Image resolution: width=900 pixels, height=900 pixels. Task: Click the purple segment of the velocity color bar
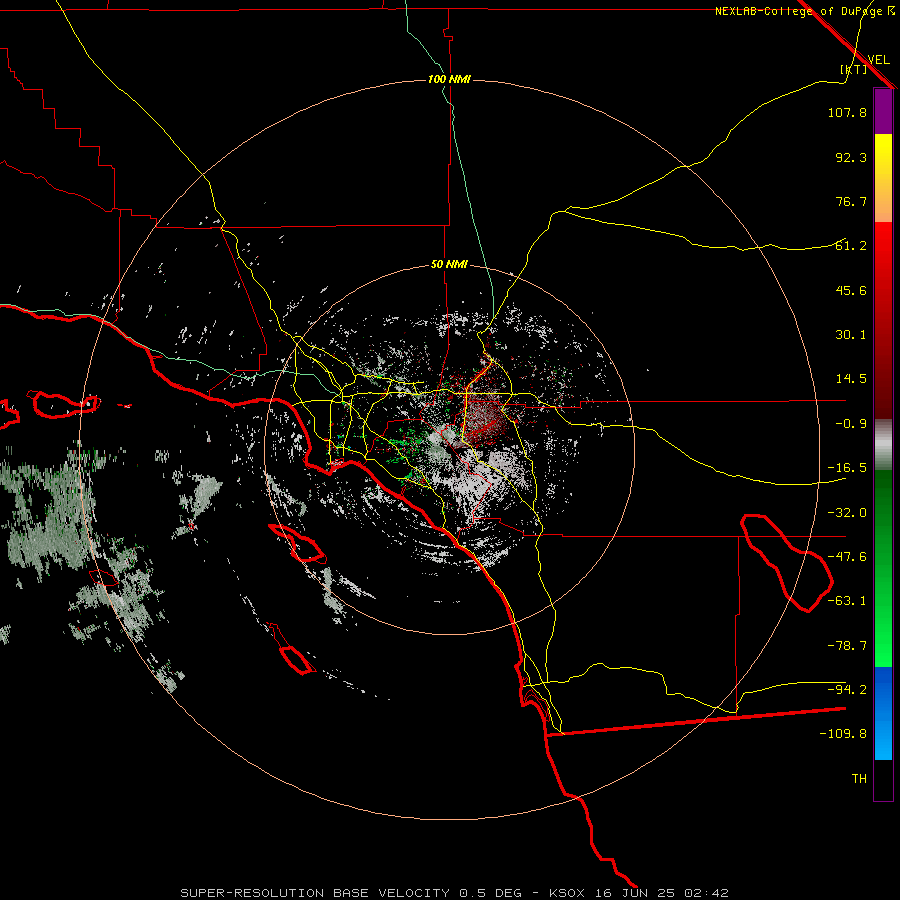pyautogui.click(x=883, y=111)
